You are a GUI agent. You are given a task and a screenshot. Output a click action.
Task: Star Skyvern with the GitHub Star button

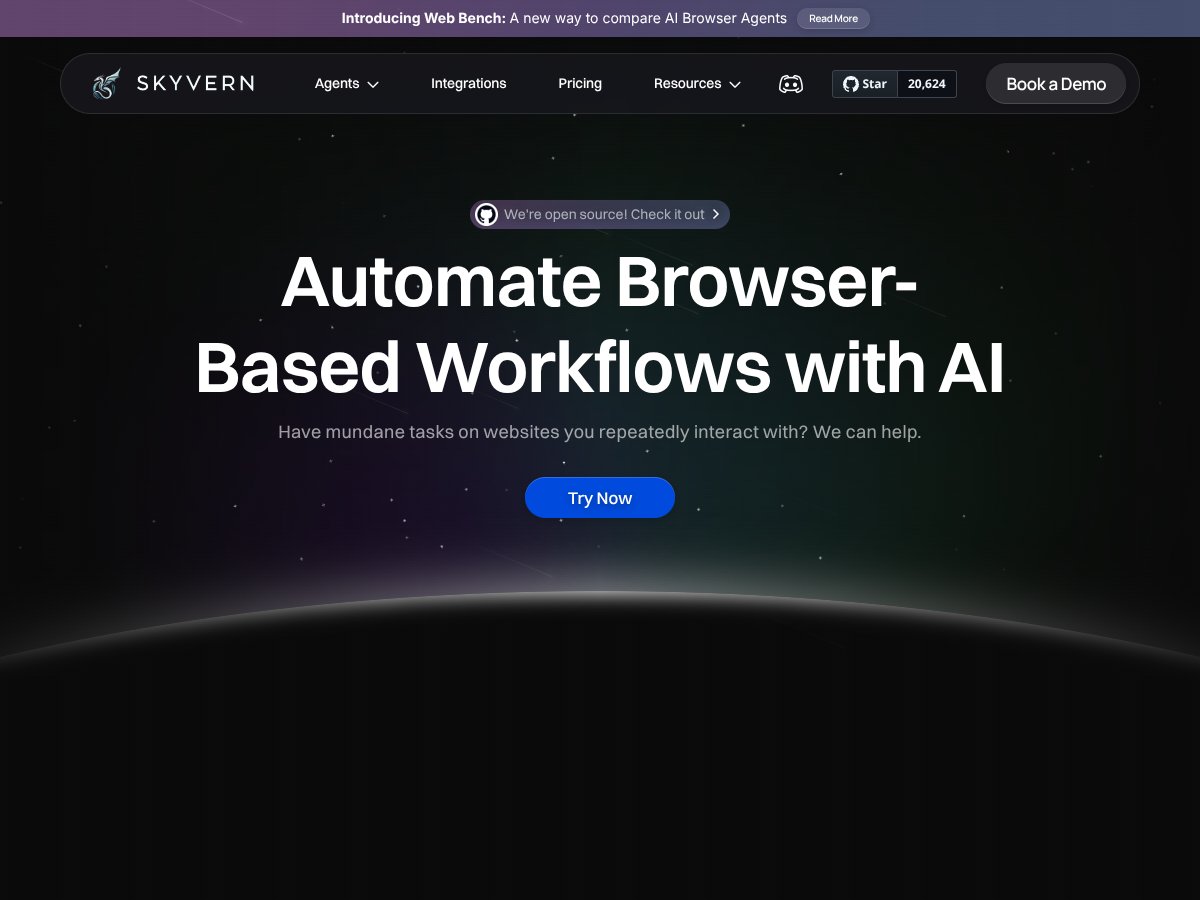865,84
